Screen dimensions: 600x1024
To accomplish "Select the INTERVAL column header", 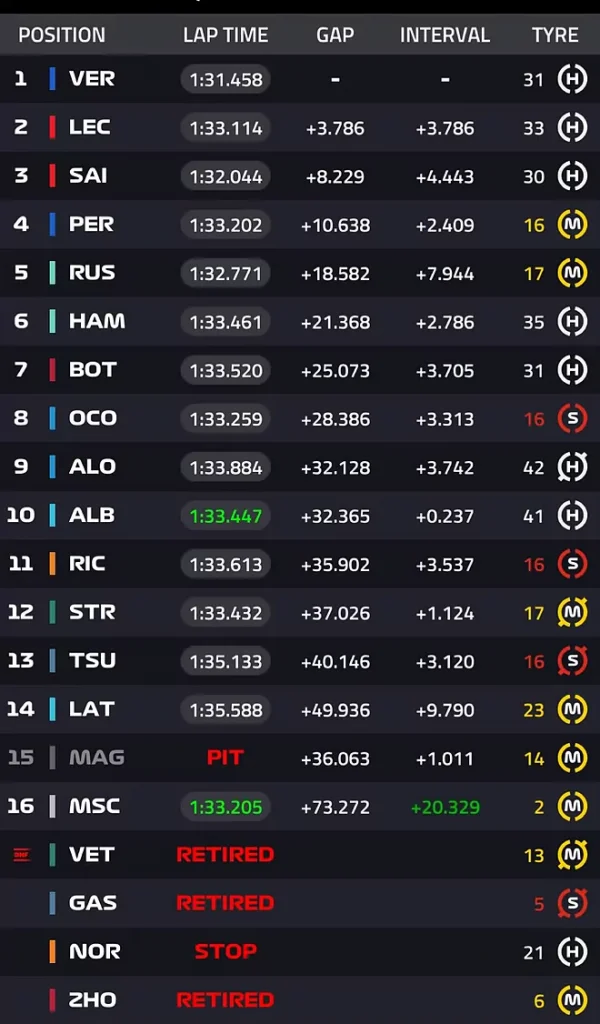I will [445, 35].
